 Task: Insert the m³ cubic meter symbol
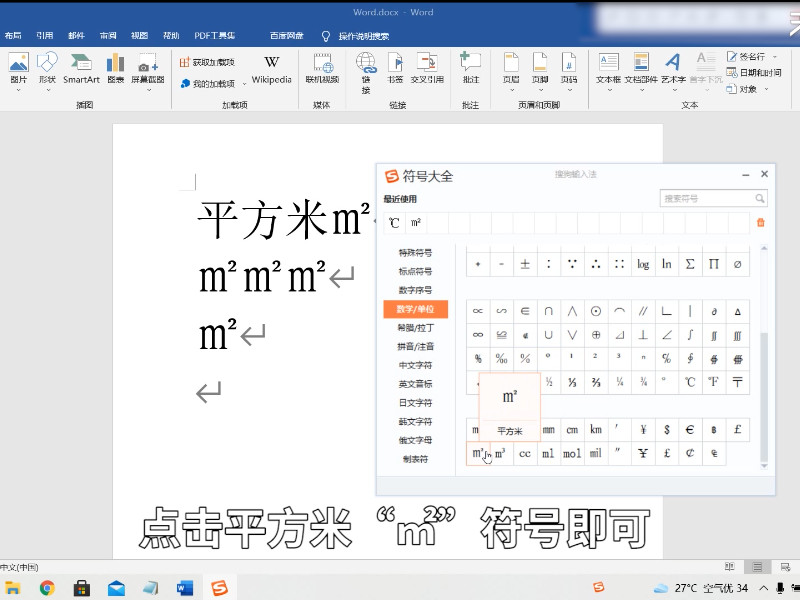click(501, 453)
